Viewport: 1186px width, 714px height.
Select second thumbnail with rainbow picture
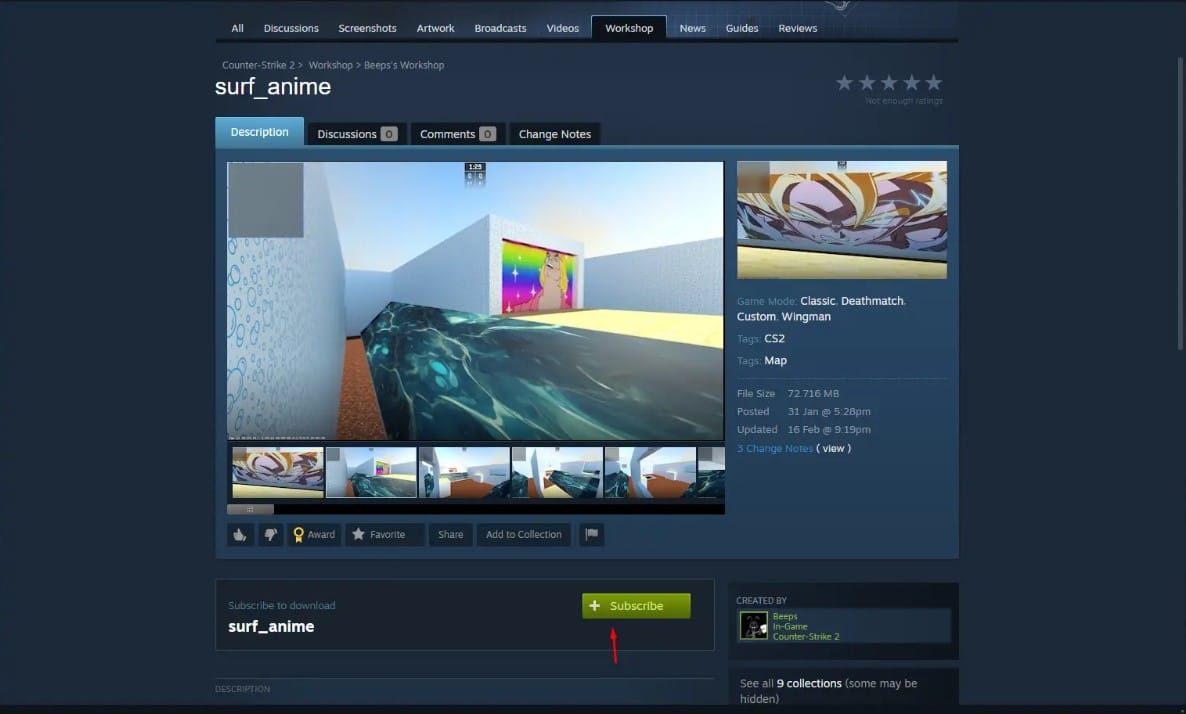[371, 472]
